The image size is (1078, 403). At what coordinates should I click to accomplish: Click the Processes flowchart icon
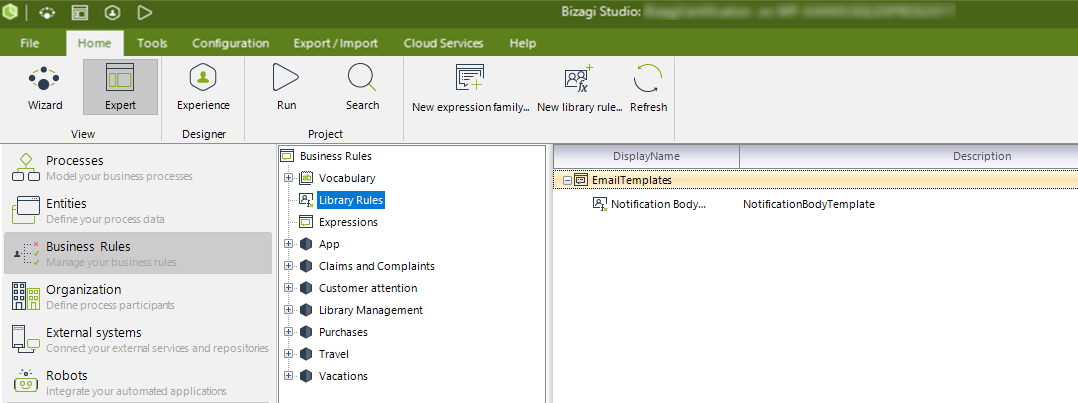tap(26, 167)
